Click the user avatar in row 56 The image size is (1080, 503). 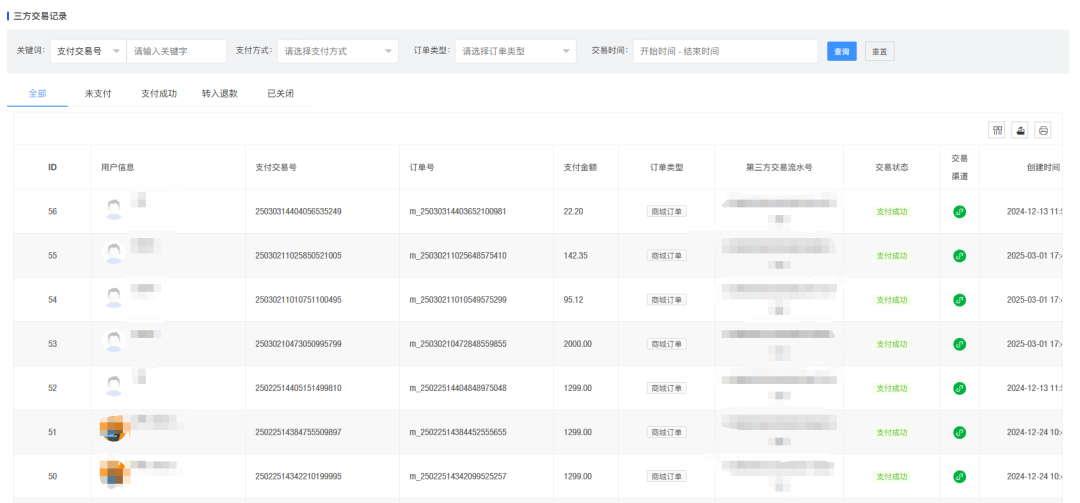coord(114,209)
